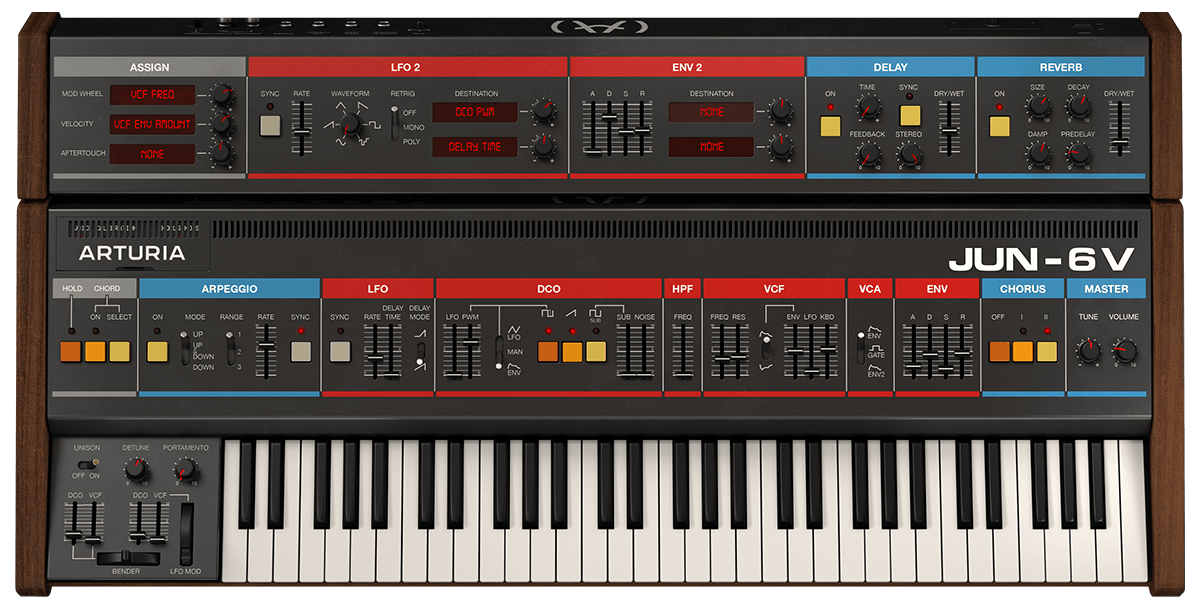Click the HPF FREQ slider
The height and width of the screenshot is (611, 1200).
coord(683,352)
